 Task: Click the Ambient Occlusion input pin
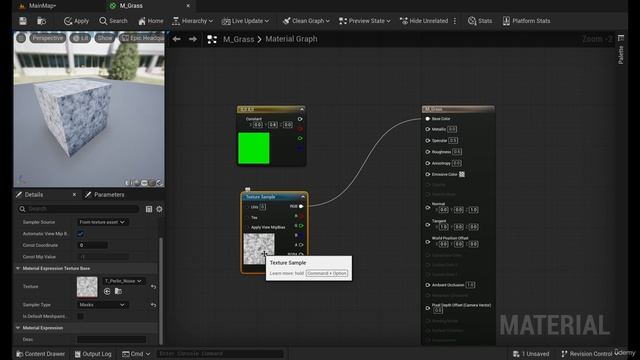click(x=428, y=285)
